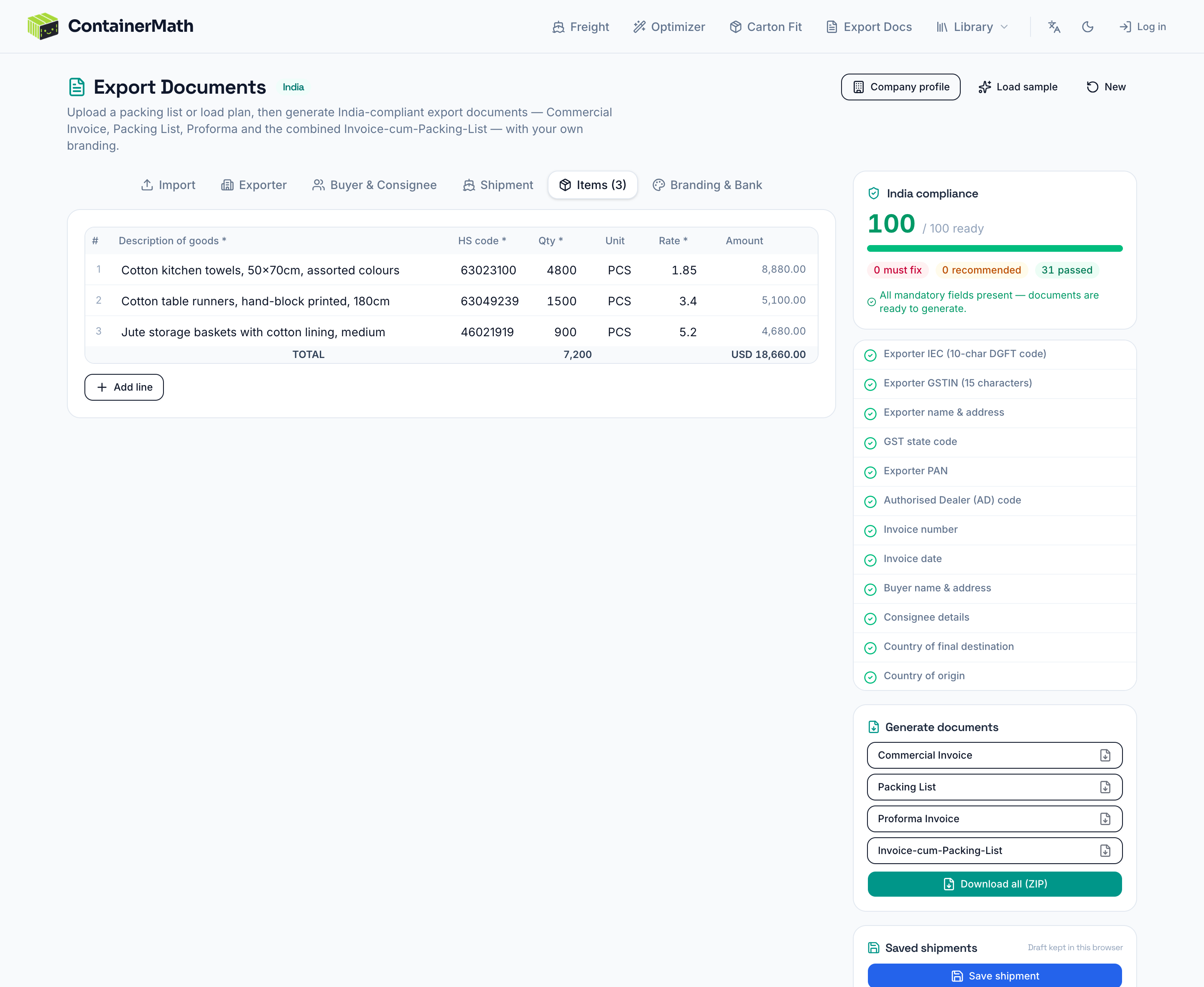Open Export Docs in navigation
The width and height of the screenshot is (1204, 987).
(869, 27)
